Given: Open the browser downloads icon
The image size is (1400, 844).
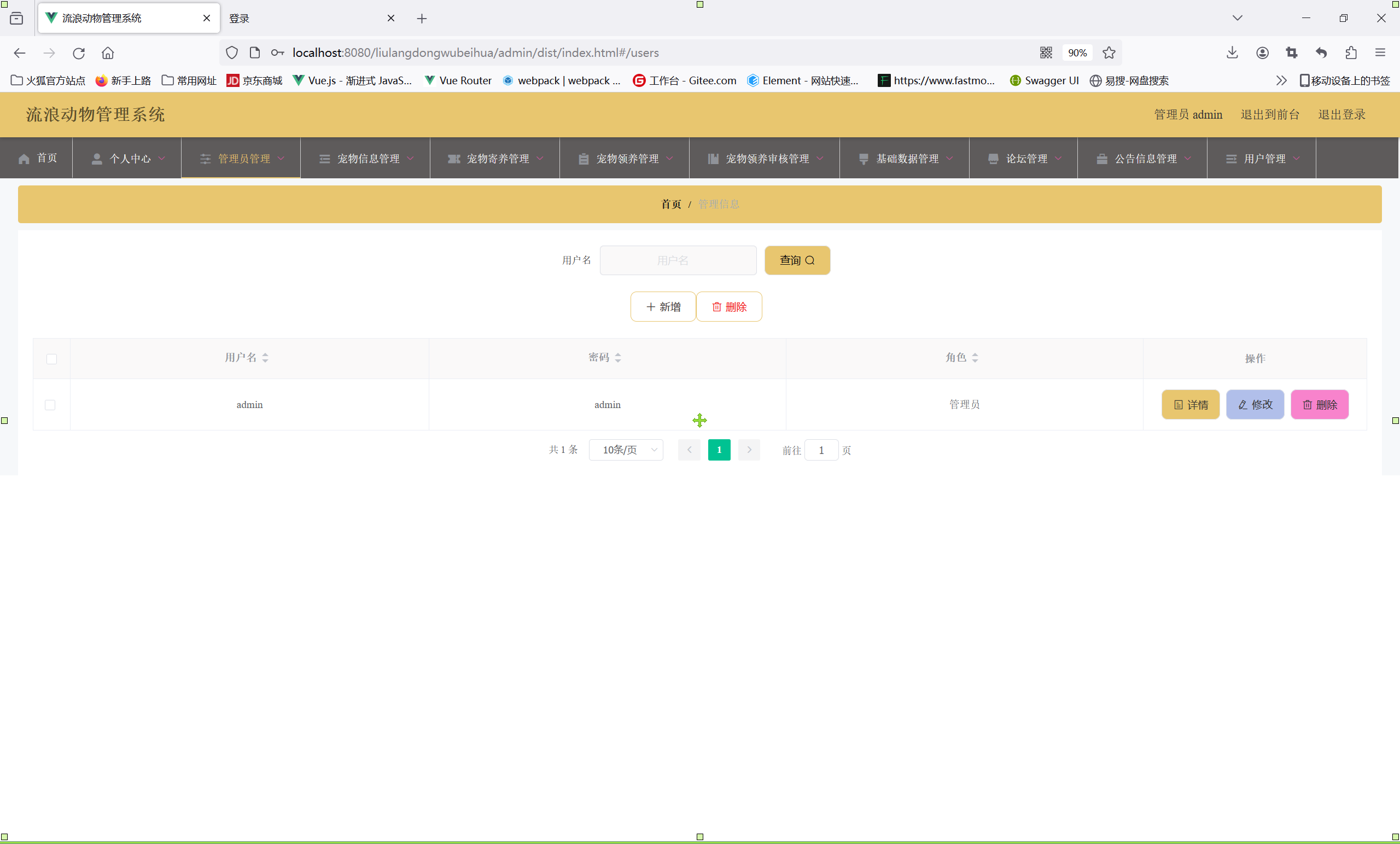Looking at the screenshot, I should 1232,53.
